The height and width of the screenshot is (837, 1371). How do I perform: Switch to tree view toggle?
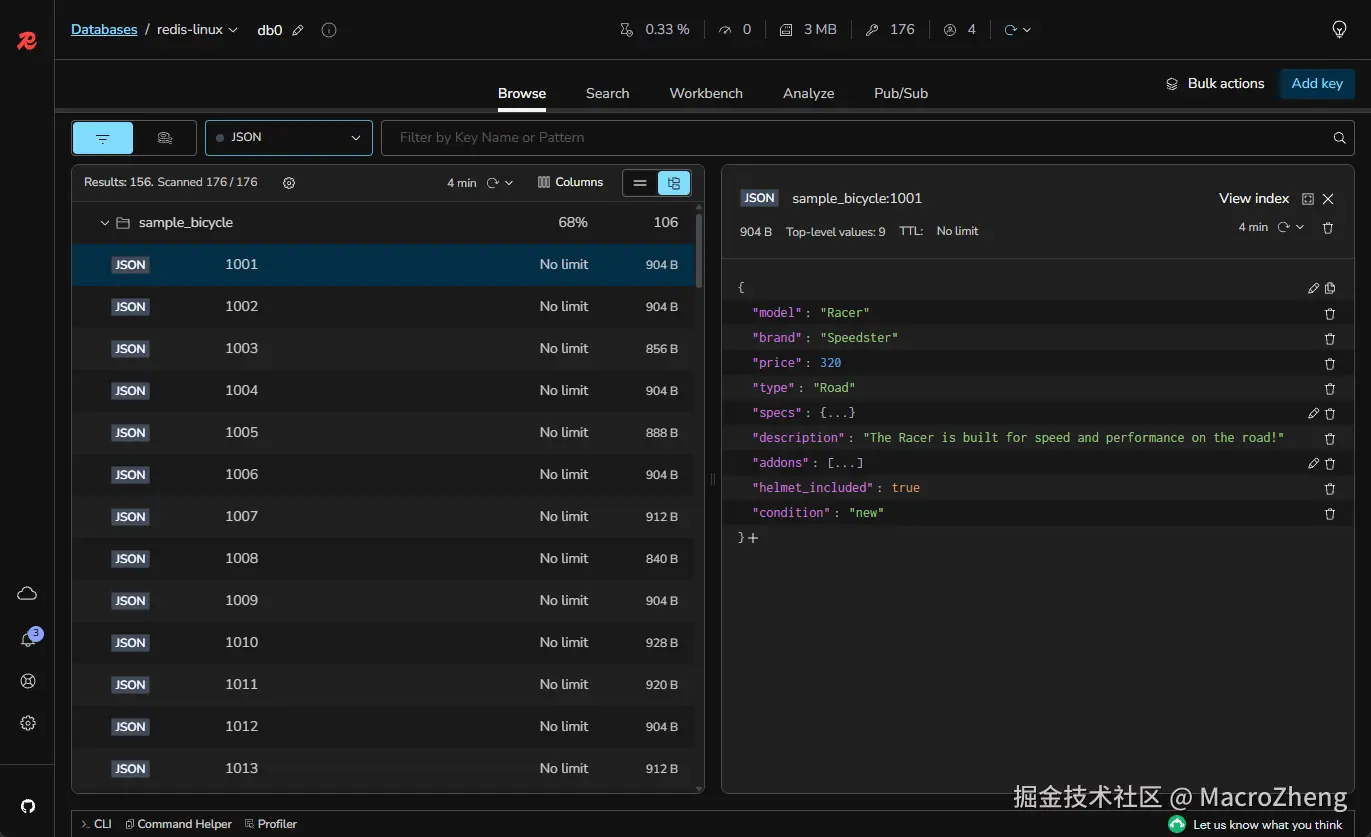click(674, 183)
